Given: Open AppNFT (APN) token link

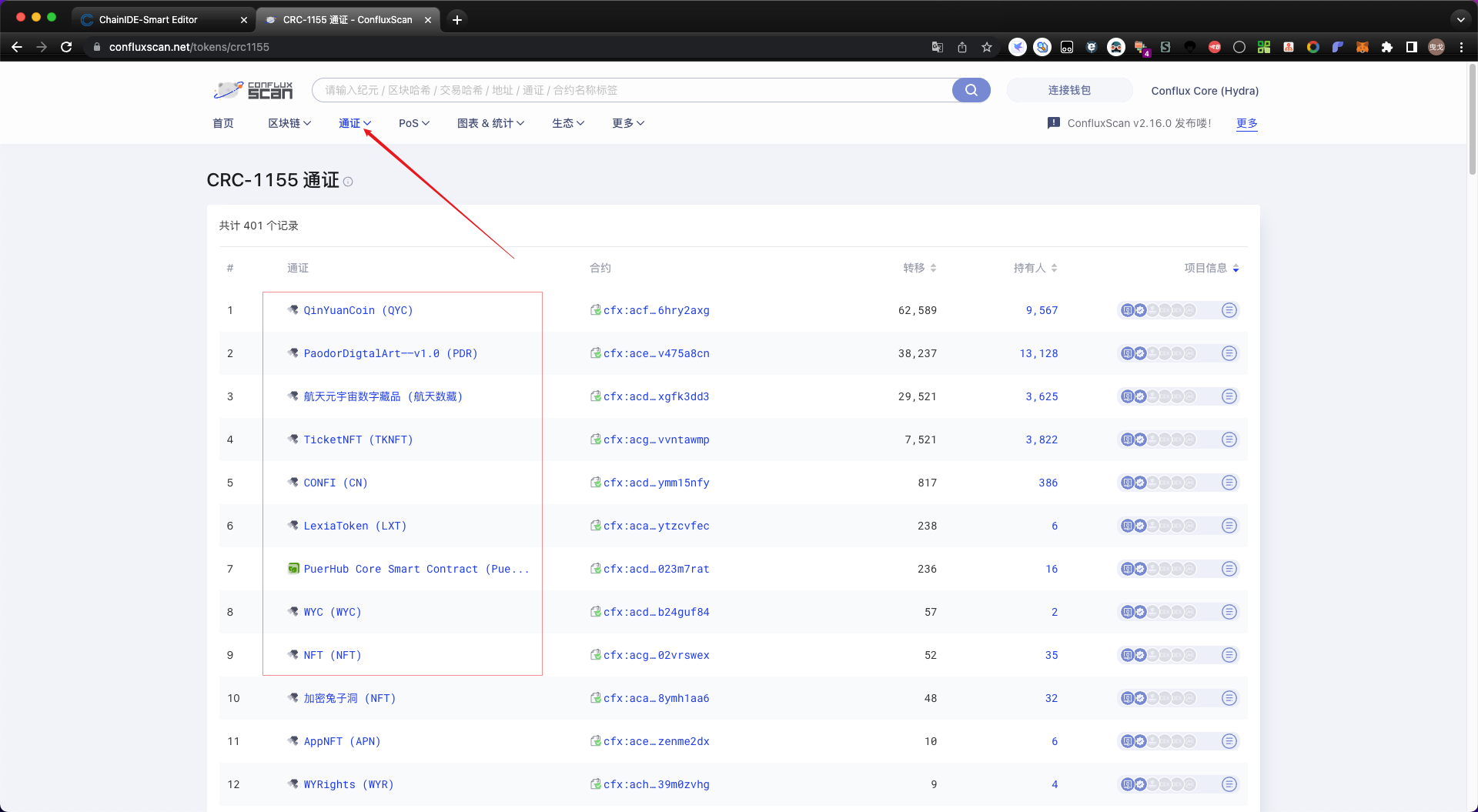Looking at the screenshot, I should point(342,741).
